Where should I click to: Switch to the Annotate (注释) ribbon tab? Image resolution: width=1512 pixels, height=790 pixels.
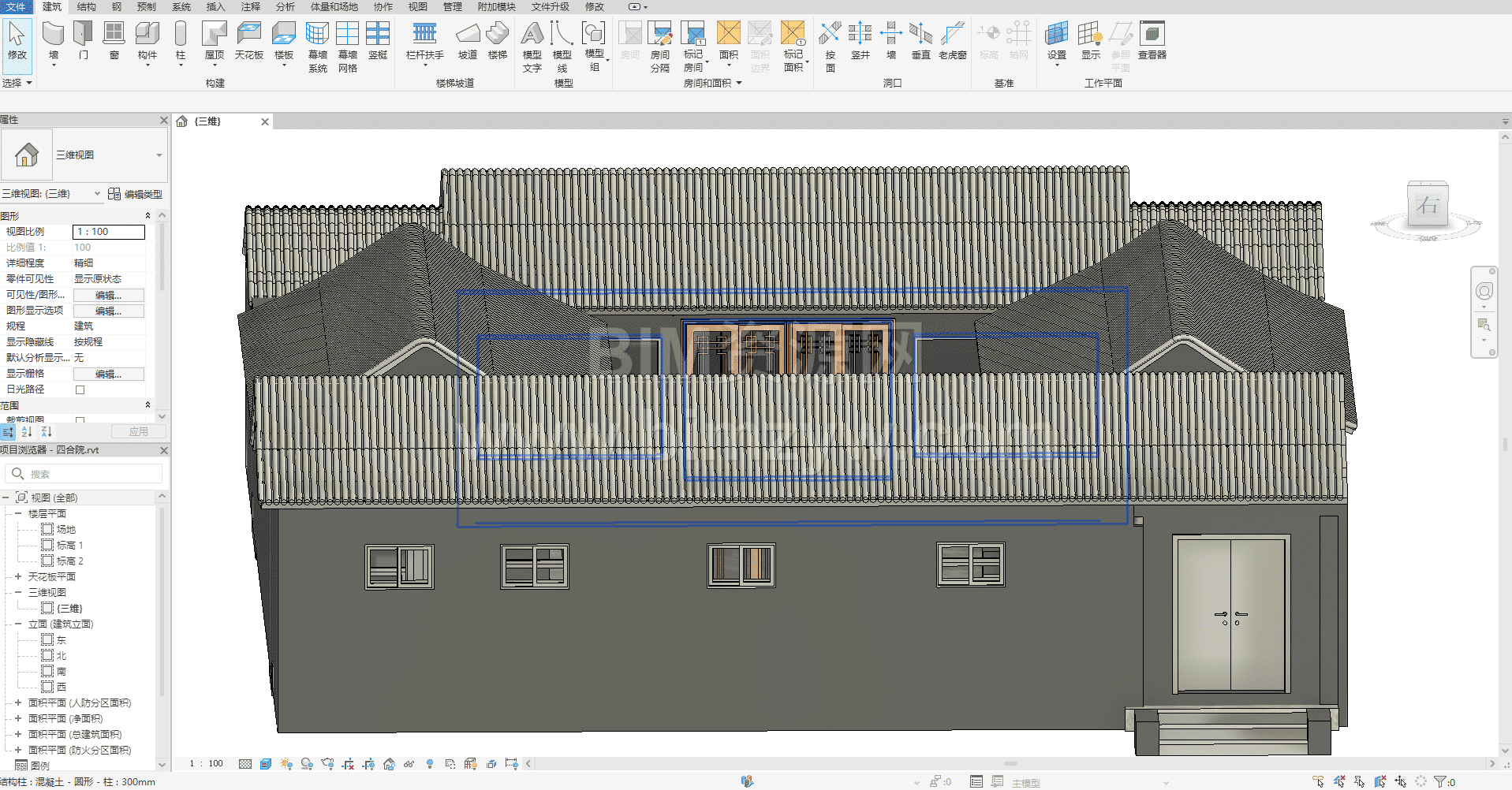pyautogui.click(x=250, y=6)
